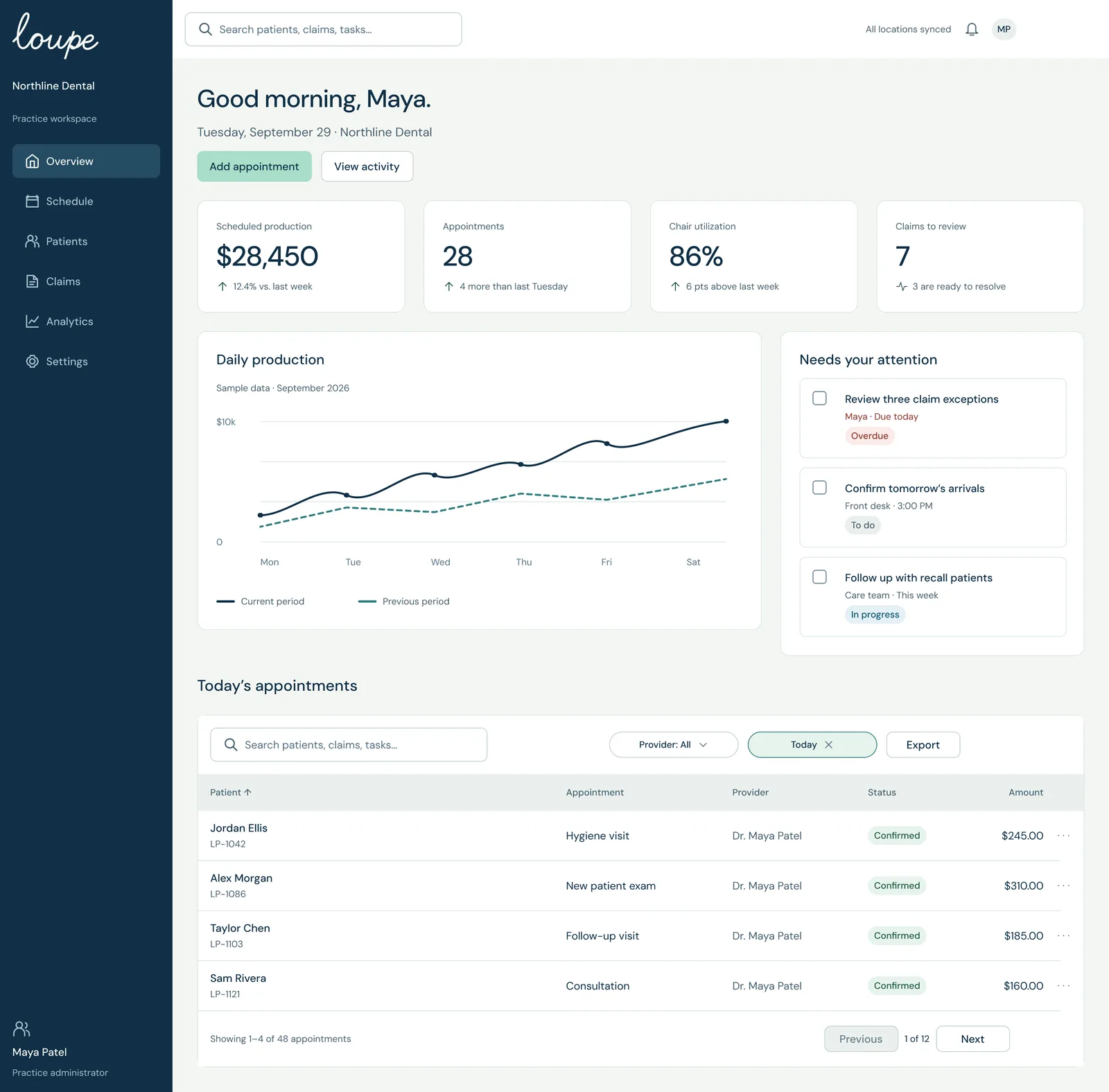
Task: Go to Next page of appointments
Action: [972, 1039]
